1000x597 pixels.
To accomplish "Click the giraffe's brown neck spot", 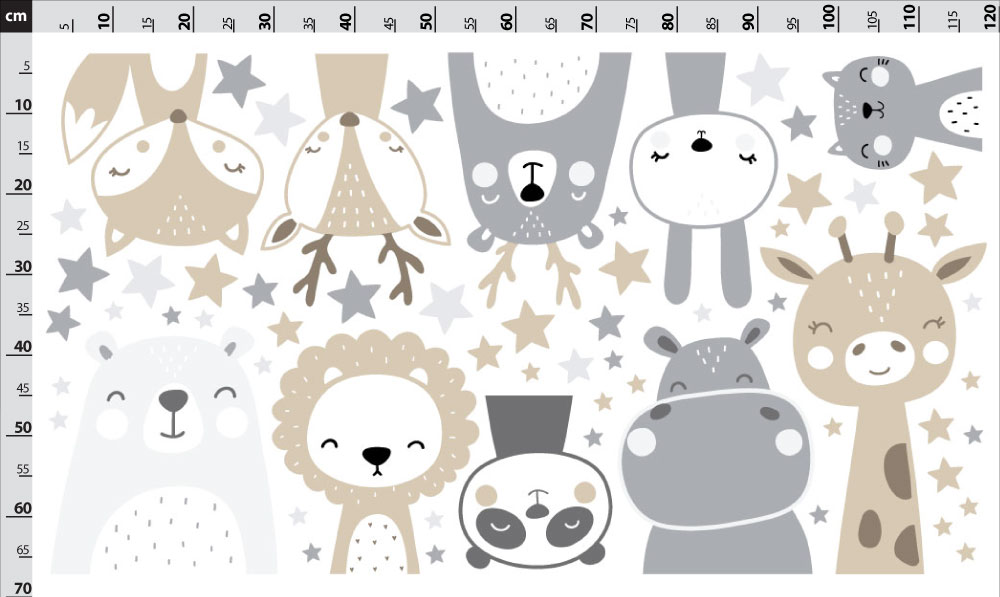I will (897, 471).
